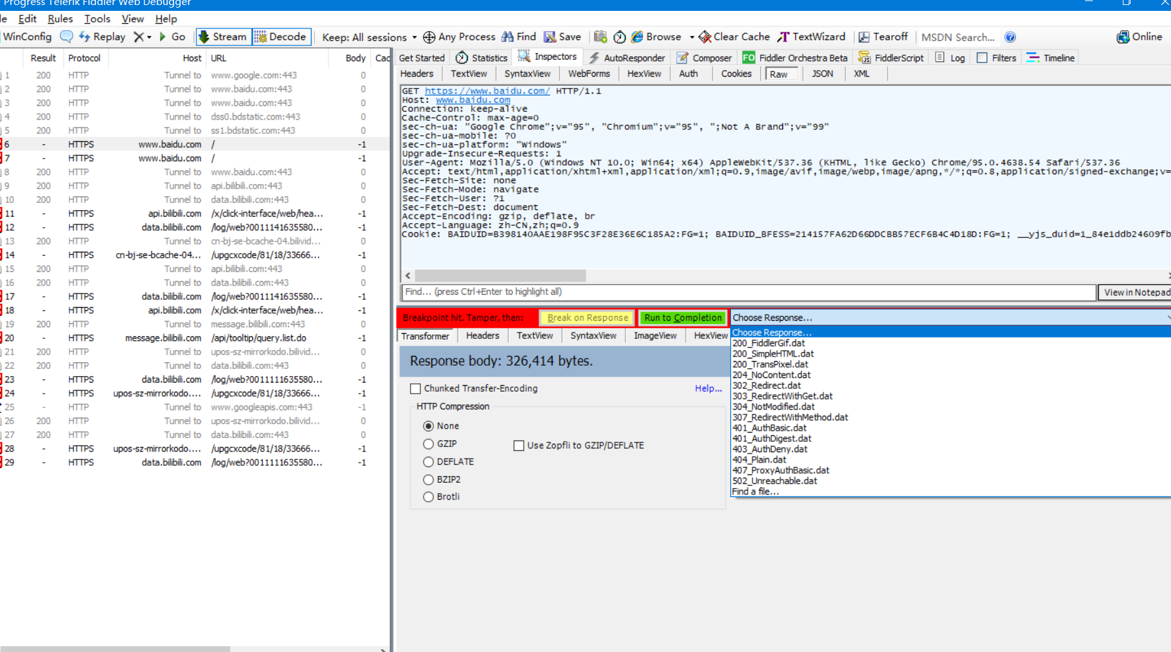
Task: Open the Composer tab
Action: pos(704,58)
